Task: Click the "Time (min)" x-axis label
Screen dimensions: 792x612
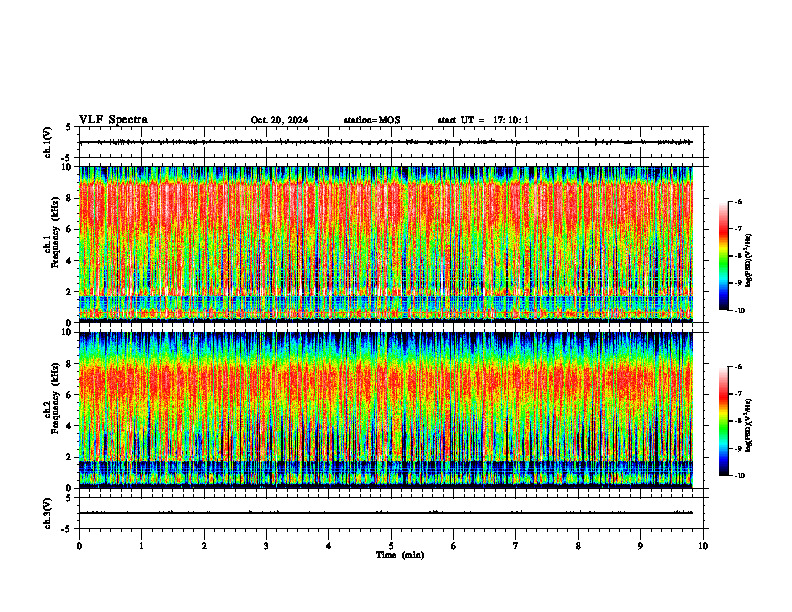Action: click(400, 555)
